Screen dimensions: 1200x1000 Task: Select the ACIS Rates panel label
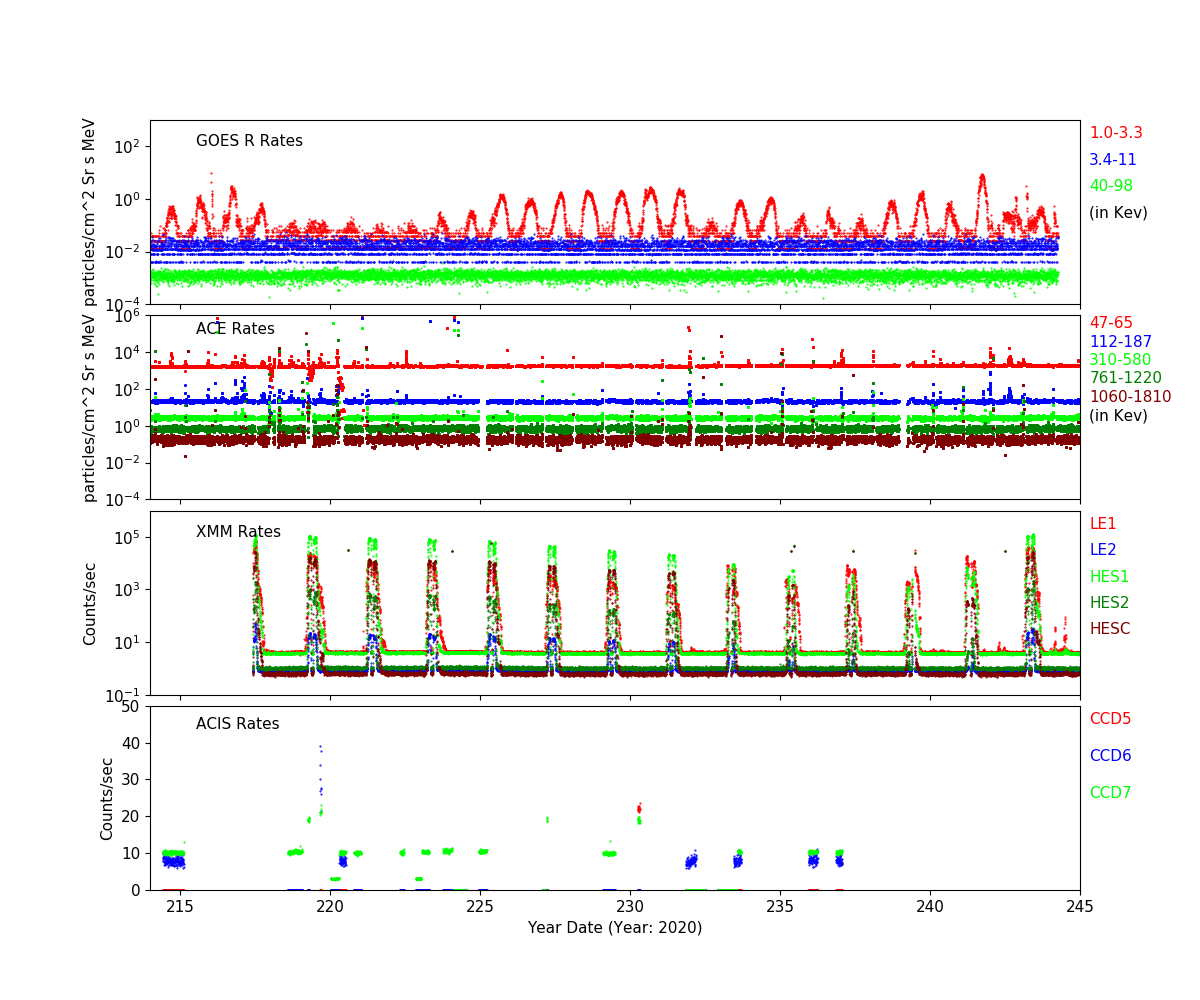tap(237, 724)
